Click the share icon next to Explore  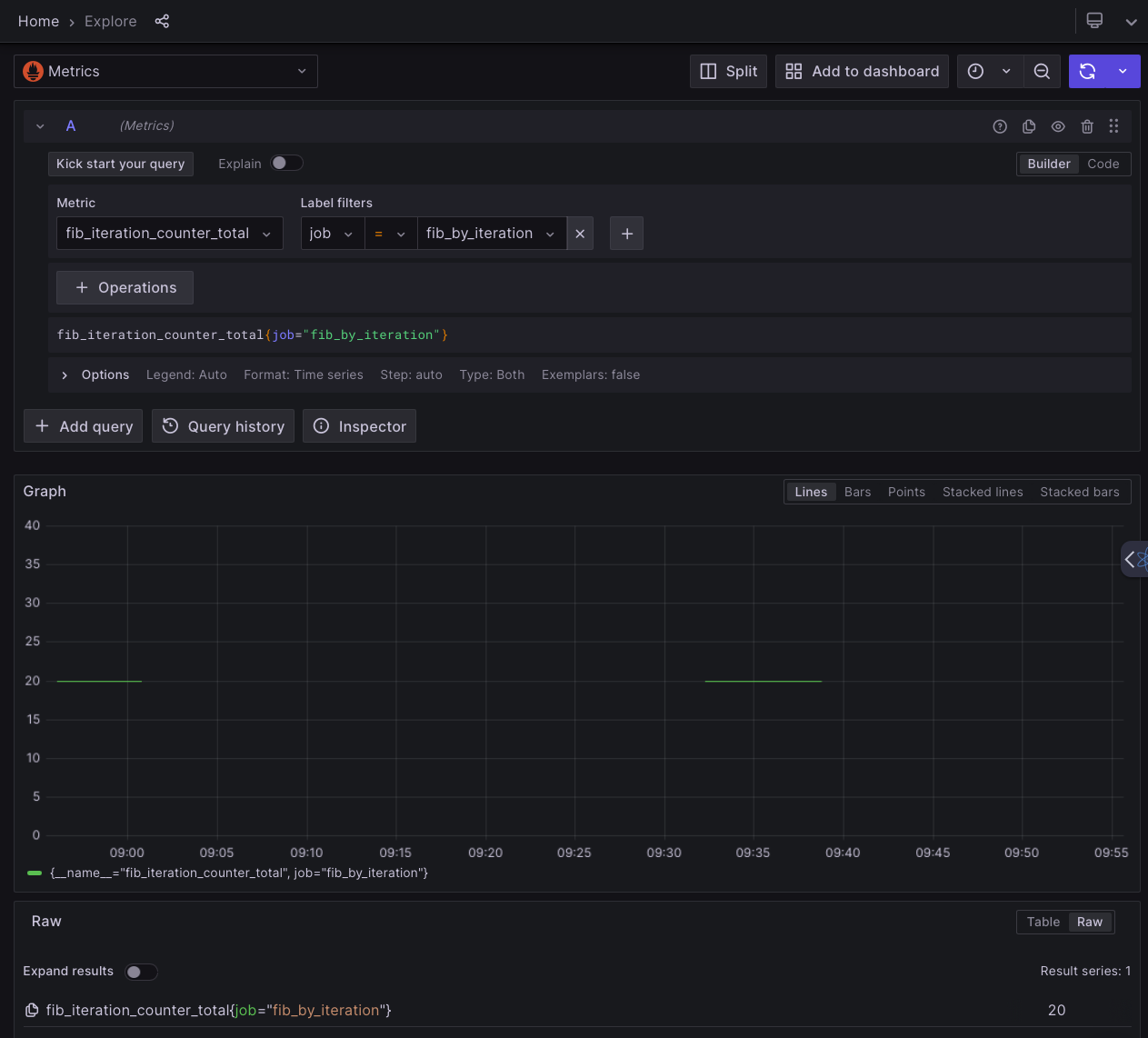point(162,21)
